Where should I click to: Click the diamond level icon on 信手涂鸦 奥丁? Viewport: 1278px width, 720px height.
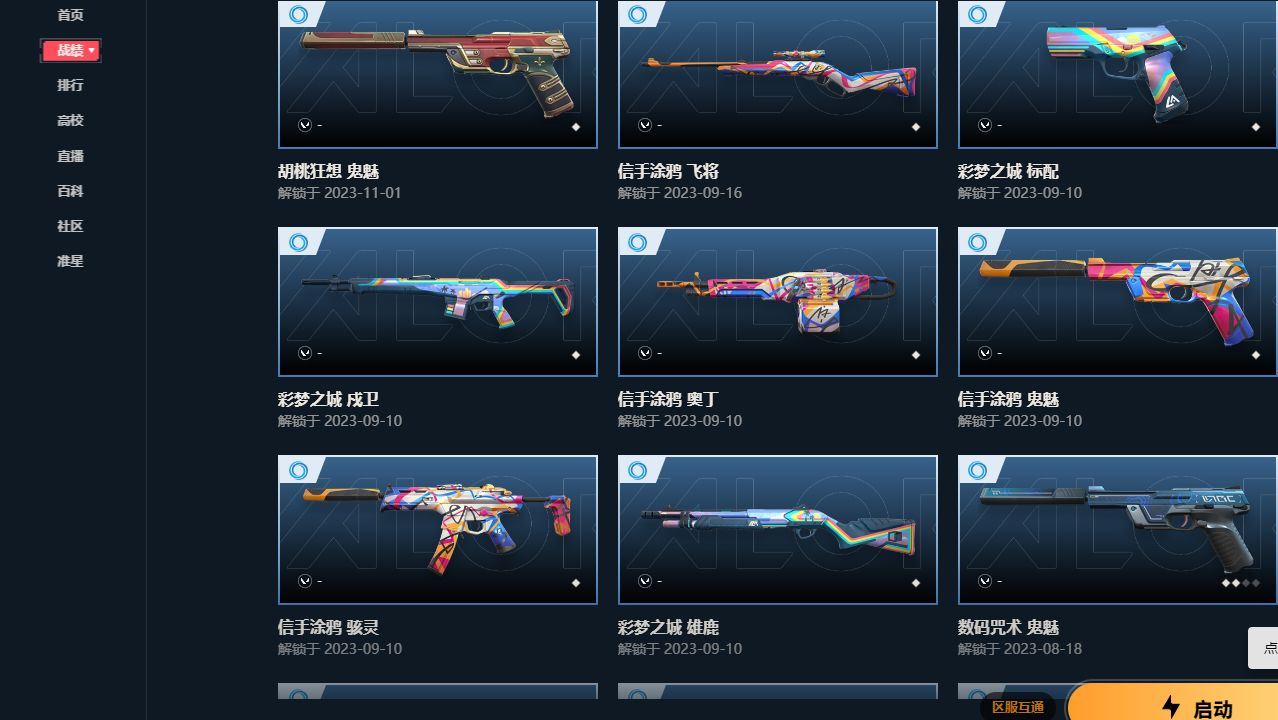[915, 355]
